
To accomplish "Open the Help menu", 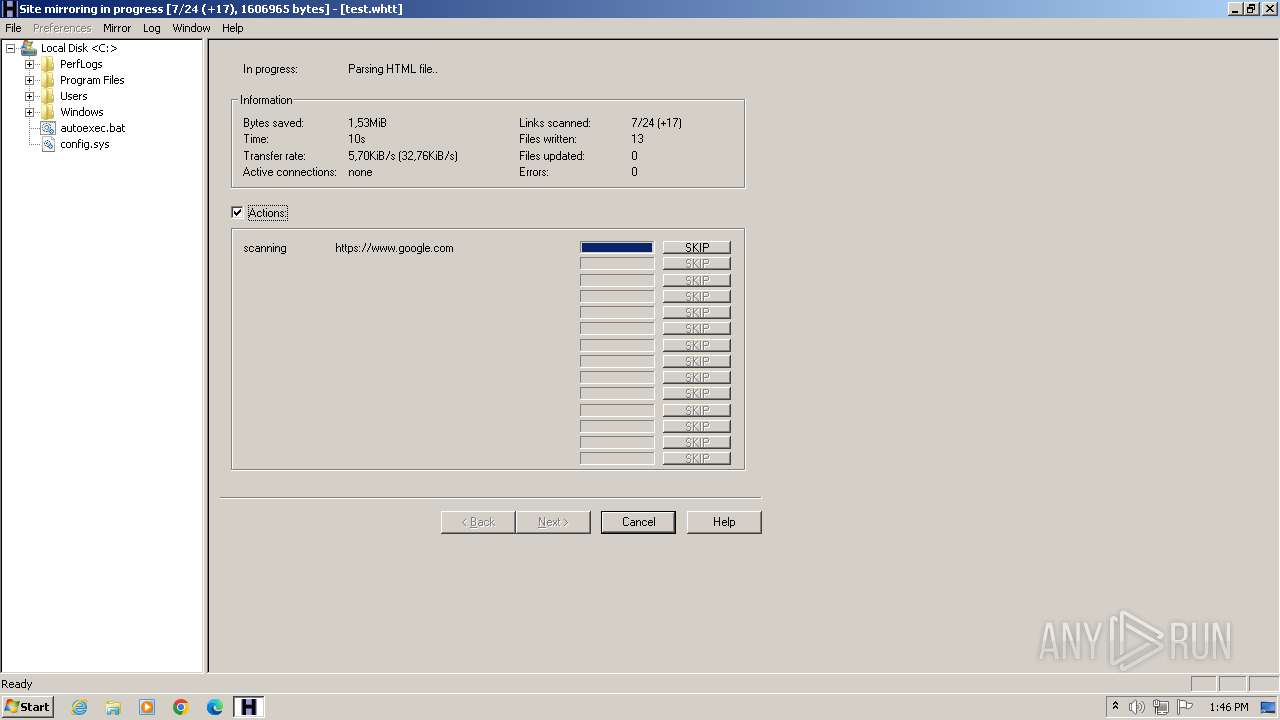I will tap(232, 28).
